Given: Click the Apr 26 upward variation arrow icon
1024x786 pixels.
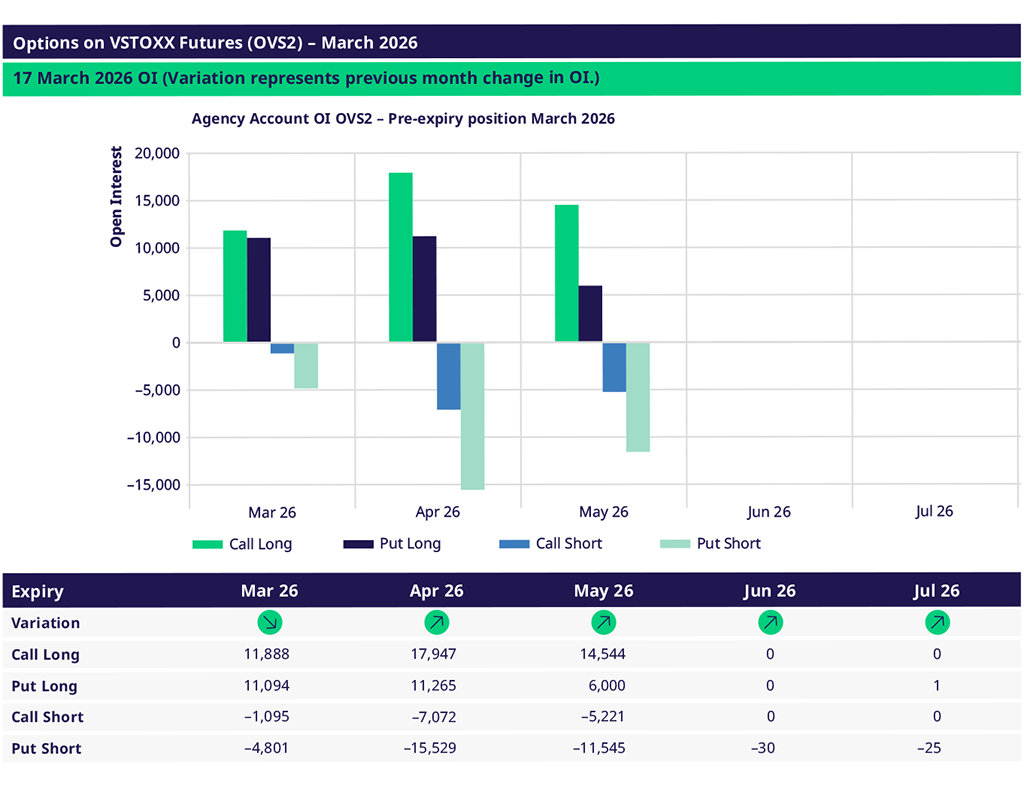Looking at the screenshot, I should 436,623.
